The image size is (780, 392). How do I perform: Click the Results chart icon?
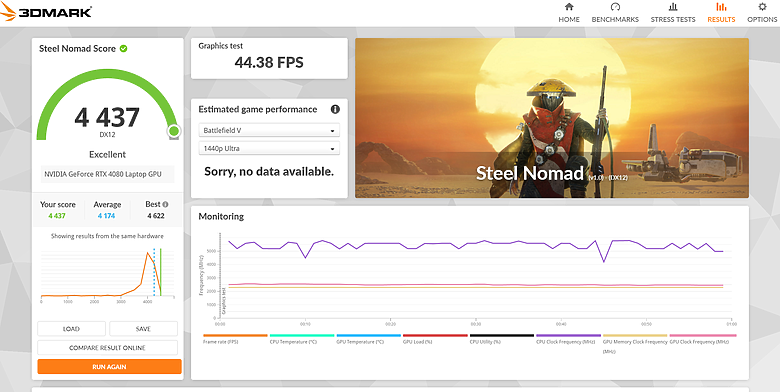(721, 7)
